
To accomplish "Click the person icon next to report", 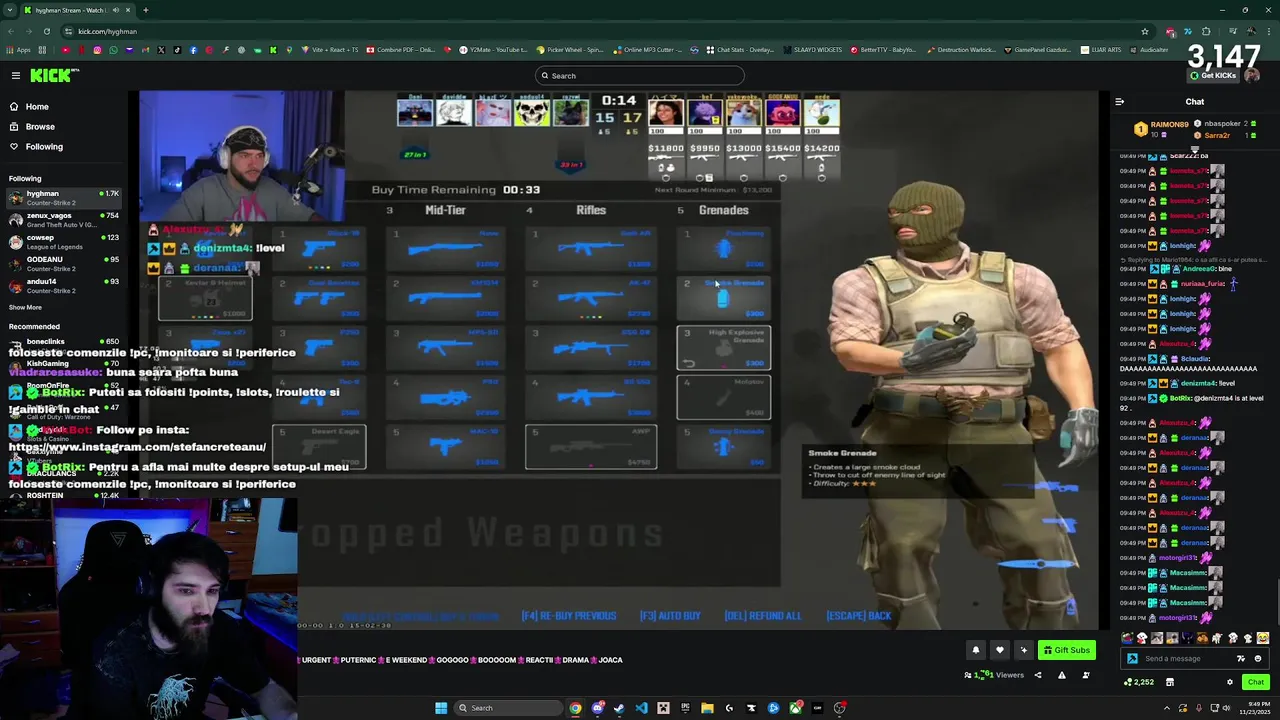I will (x=1085, y=675).
